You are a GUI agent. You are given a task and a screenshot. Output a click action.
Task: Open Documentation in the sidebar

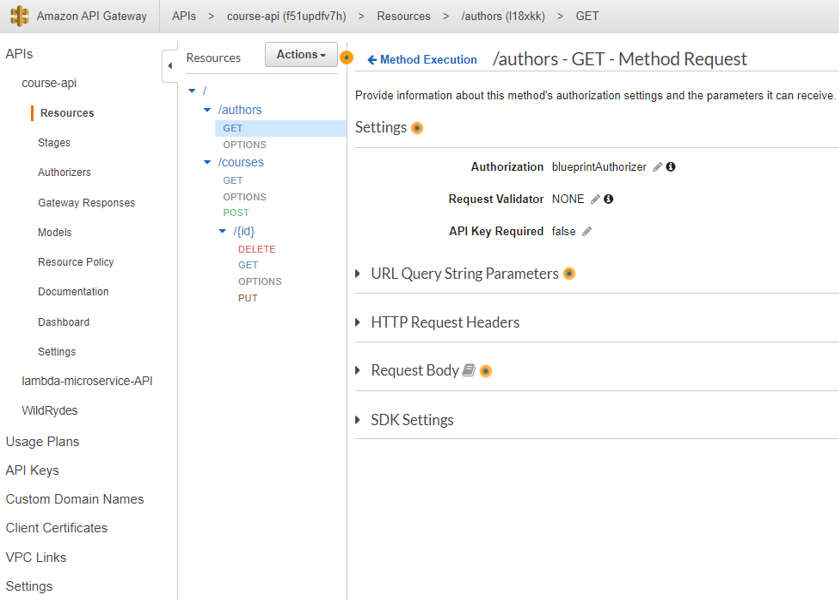[73, 292]
